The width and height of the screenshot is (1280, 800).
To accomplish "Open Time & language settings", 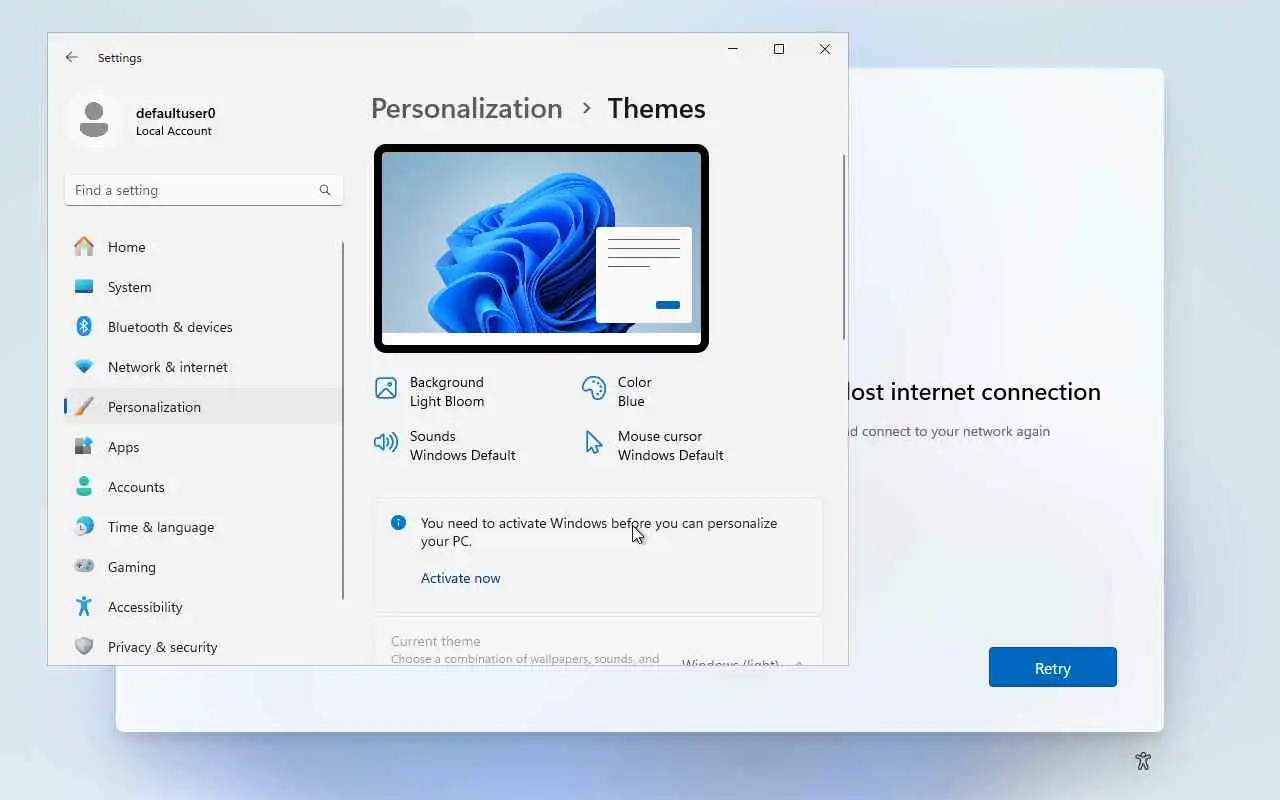I will [203, 527].
